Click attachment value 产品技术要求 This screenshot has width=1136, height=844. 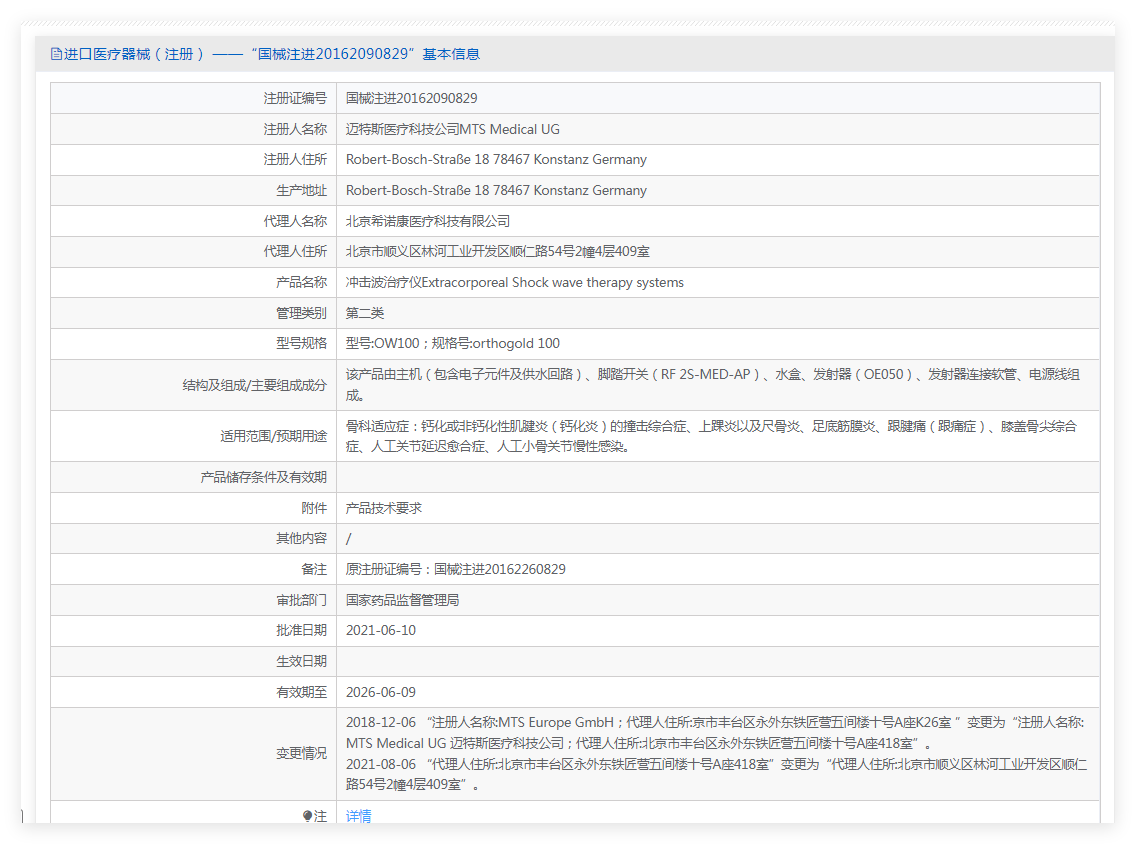click(383, 508)
